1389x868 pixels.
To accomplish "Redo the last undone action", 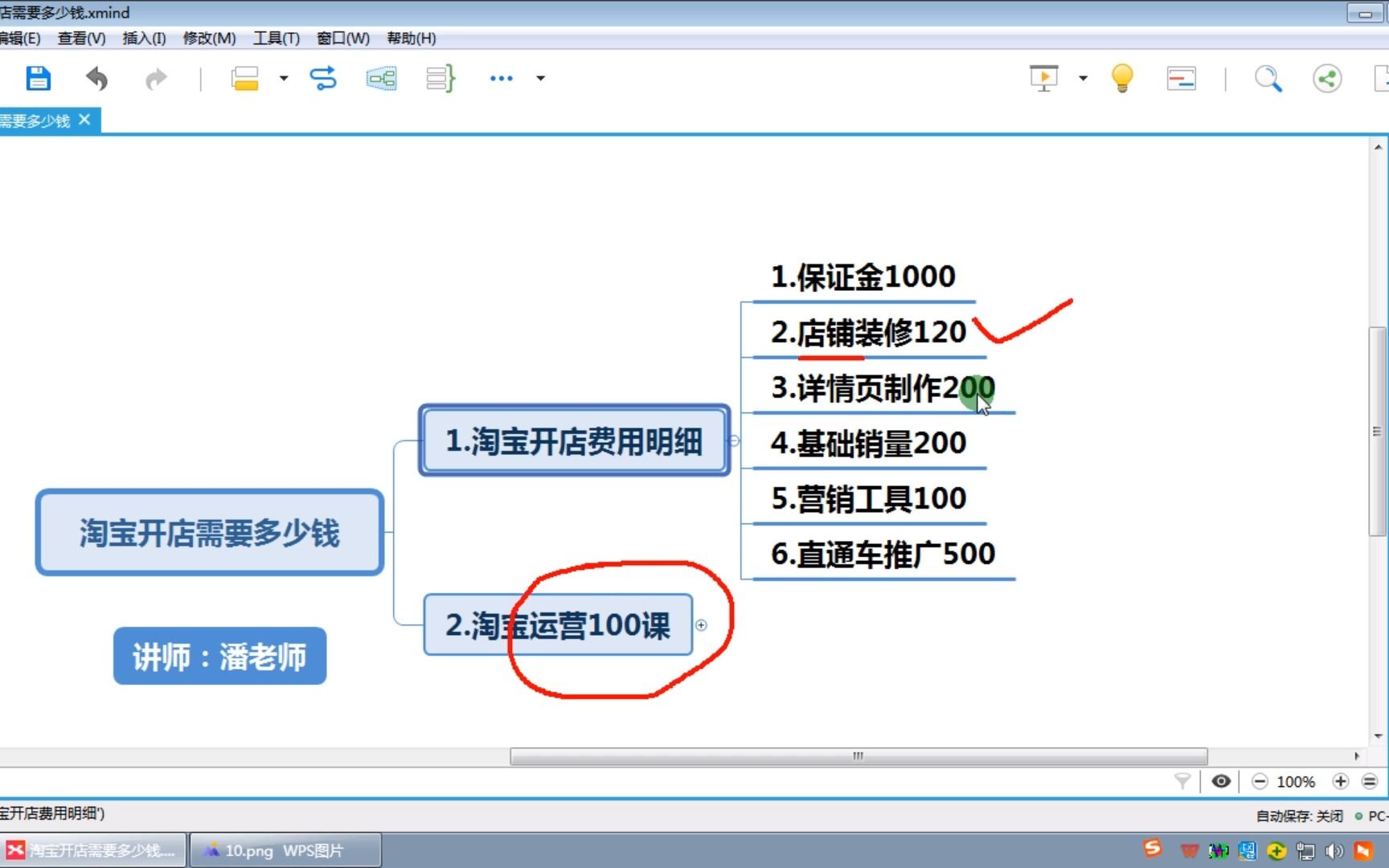I will pos(156,79).
